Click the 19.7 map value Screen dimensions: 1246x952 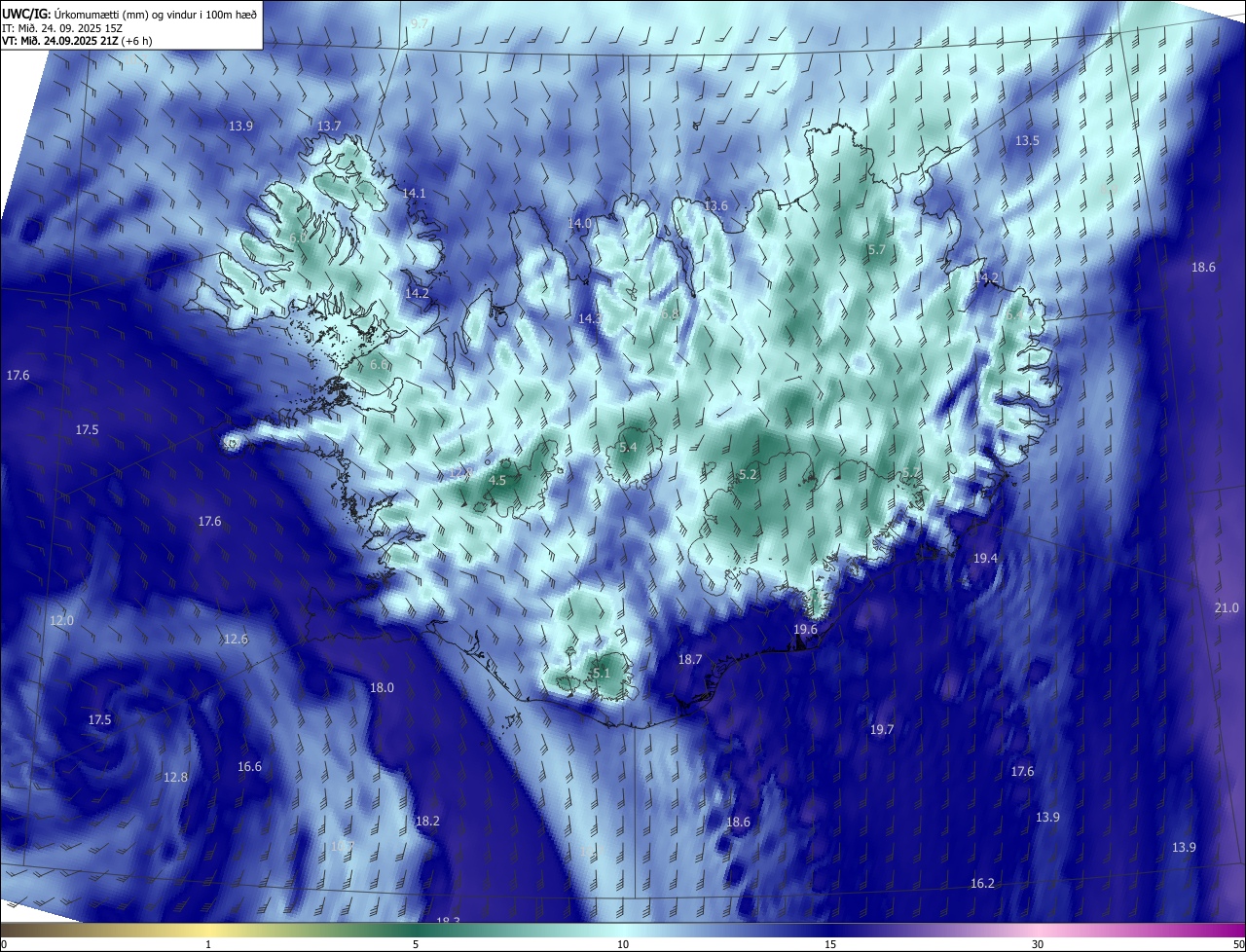click(x=882, y=730)
